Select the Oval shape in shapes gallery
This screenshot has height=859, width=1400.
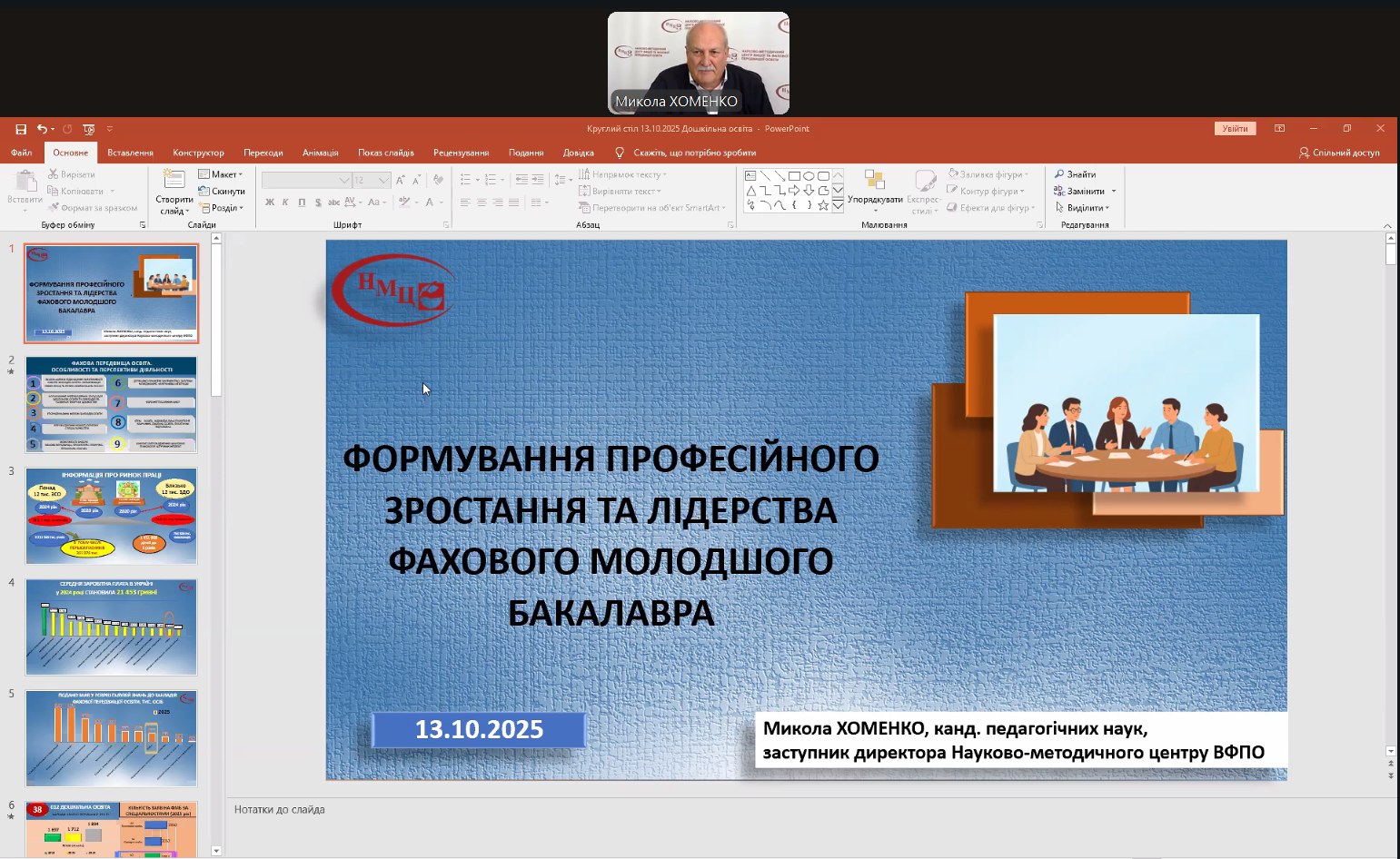click(x=809, y=176)
